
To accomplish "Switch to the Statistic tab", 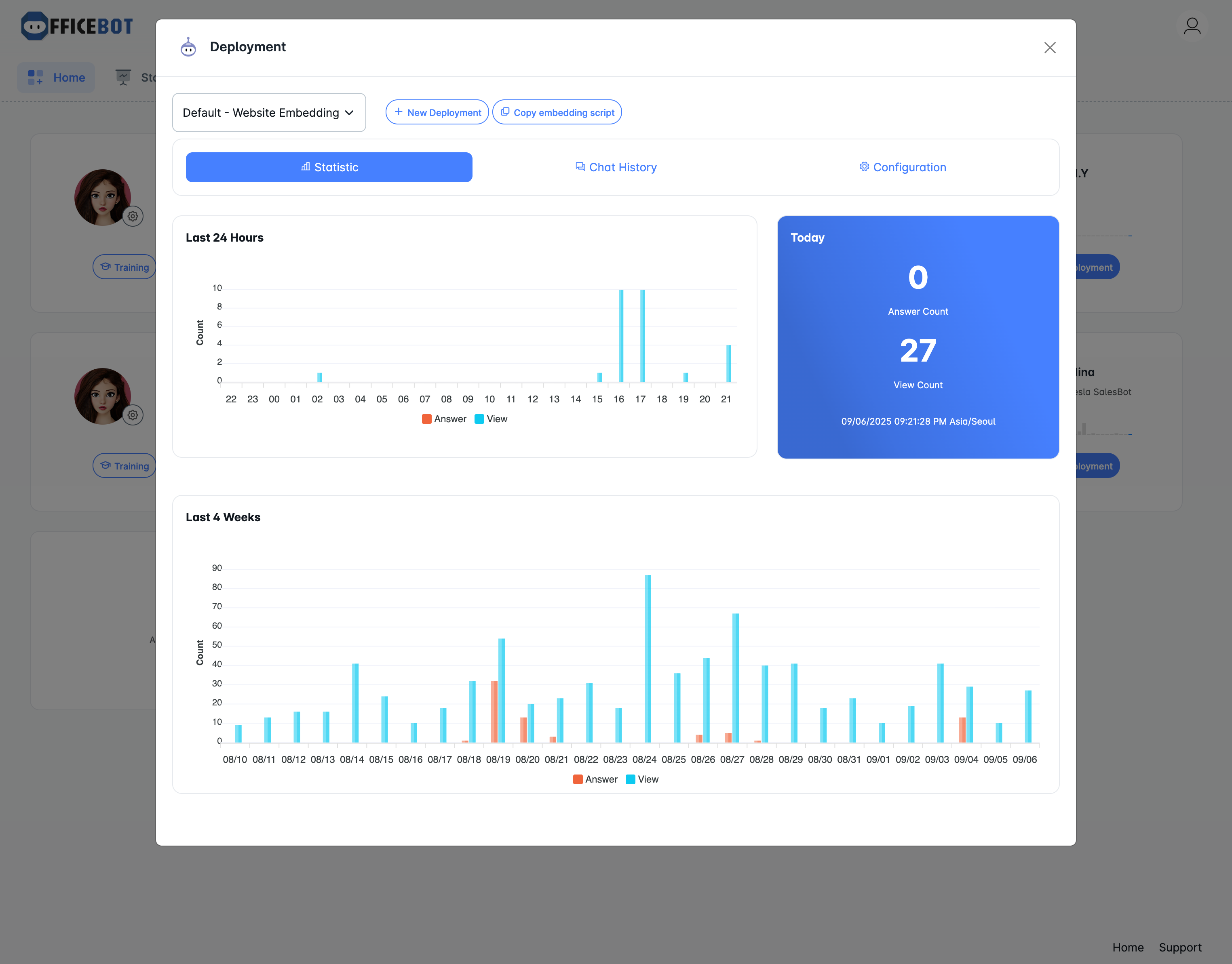I will [329, 167].
